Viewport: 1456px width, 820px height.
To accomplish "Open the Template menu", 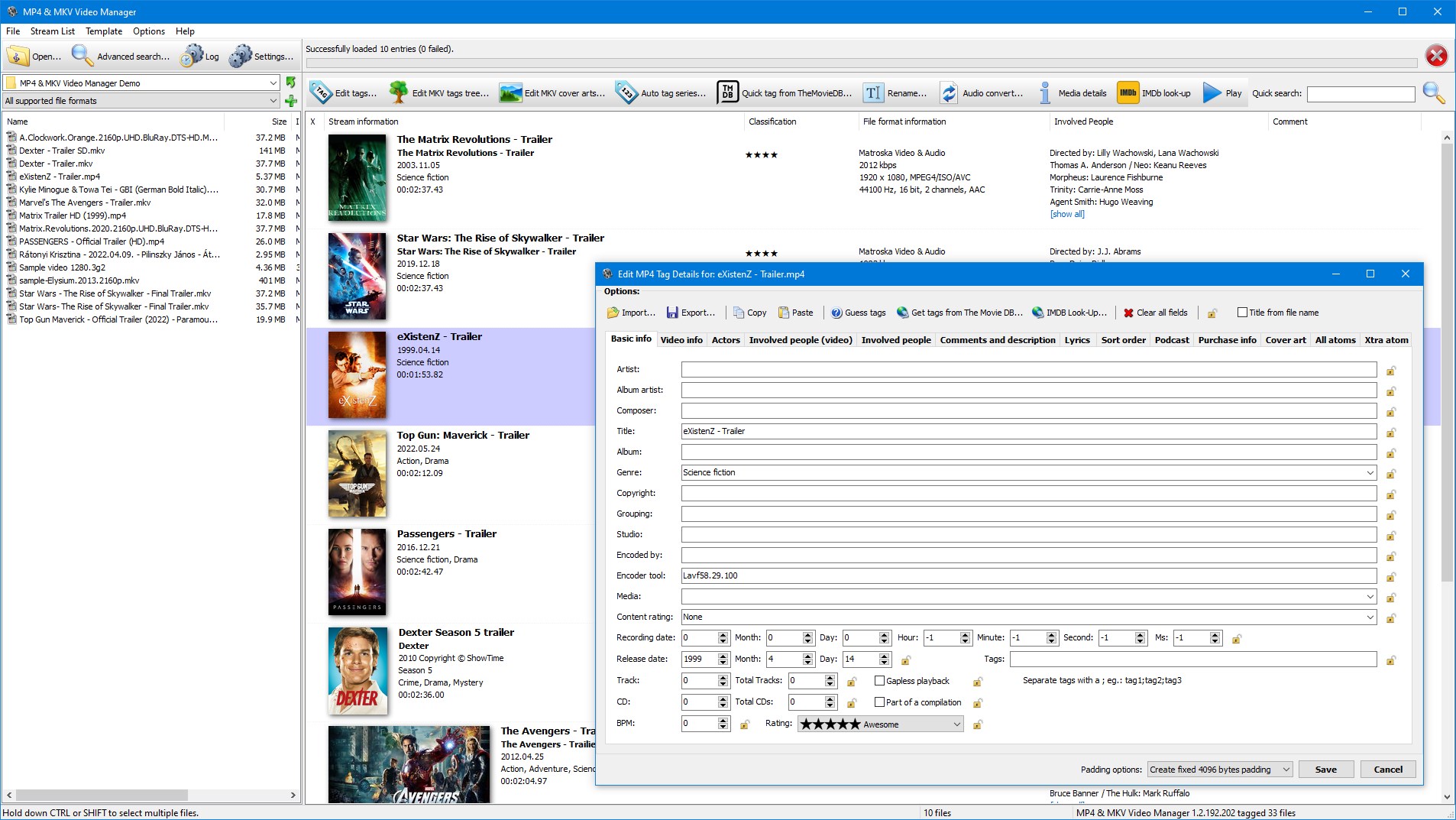I will point(104,31).
